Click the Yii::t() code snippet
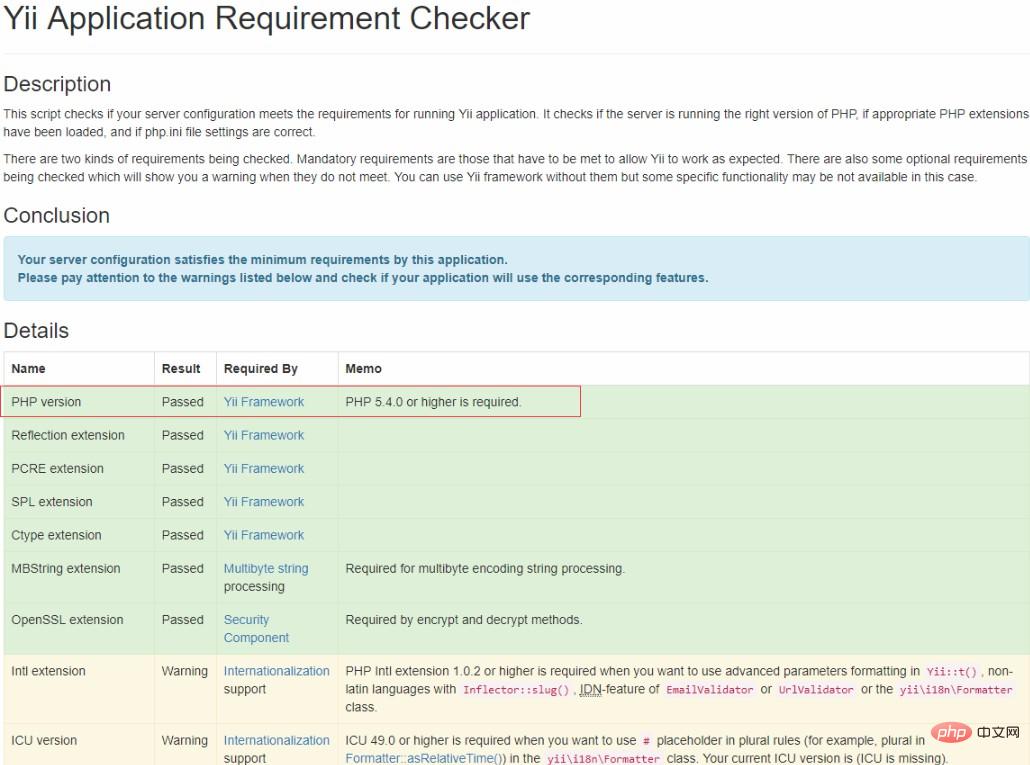Image resolution: width=1030 pixels, height=765 pixels. 951,672
